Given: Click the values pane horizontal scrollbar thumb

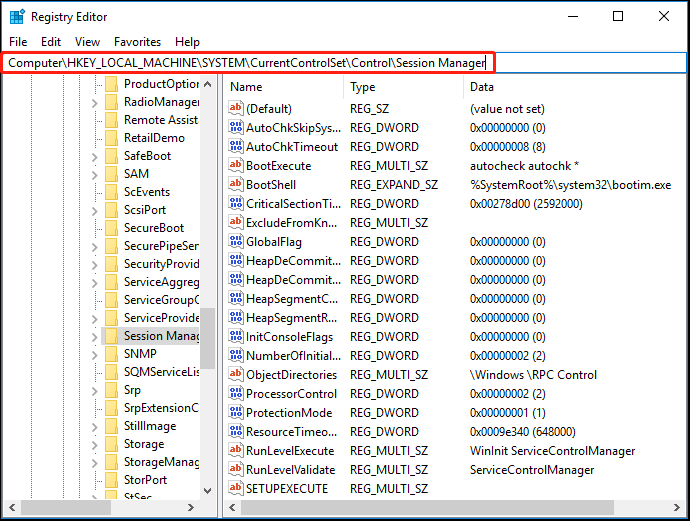Looking at the screenshot, I should tap(427, 507).
